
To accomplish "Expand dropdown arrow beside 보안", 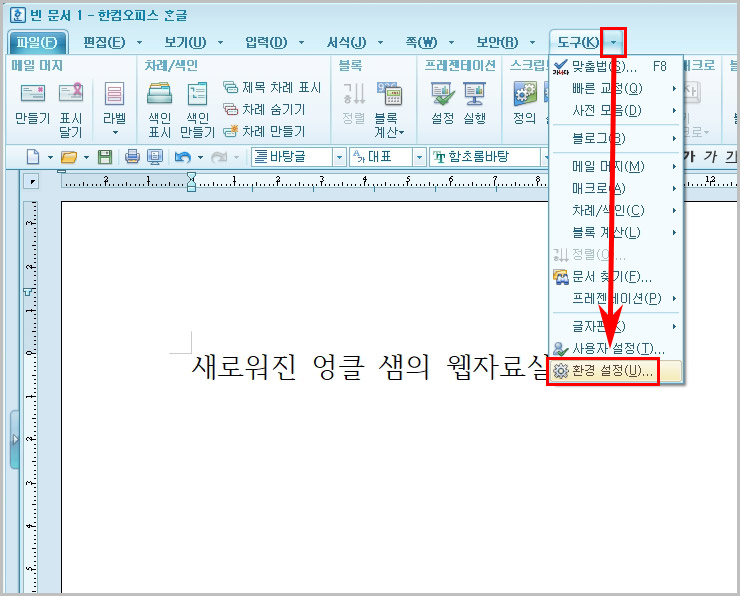I will click(532, 42).
